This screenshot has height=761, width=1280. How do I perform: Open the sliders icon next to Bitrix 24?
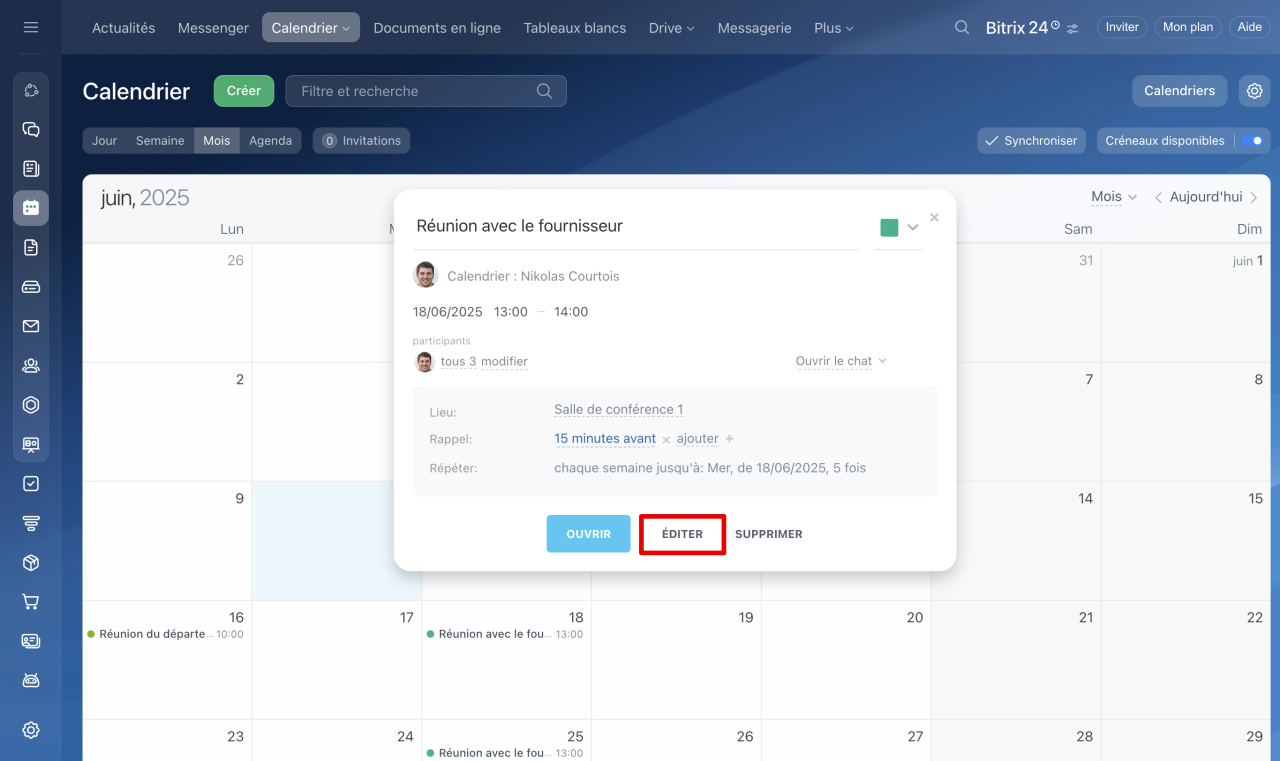(x=1073, y=29)
